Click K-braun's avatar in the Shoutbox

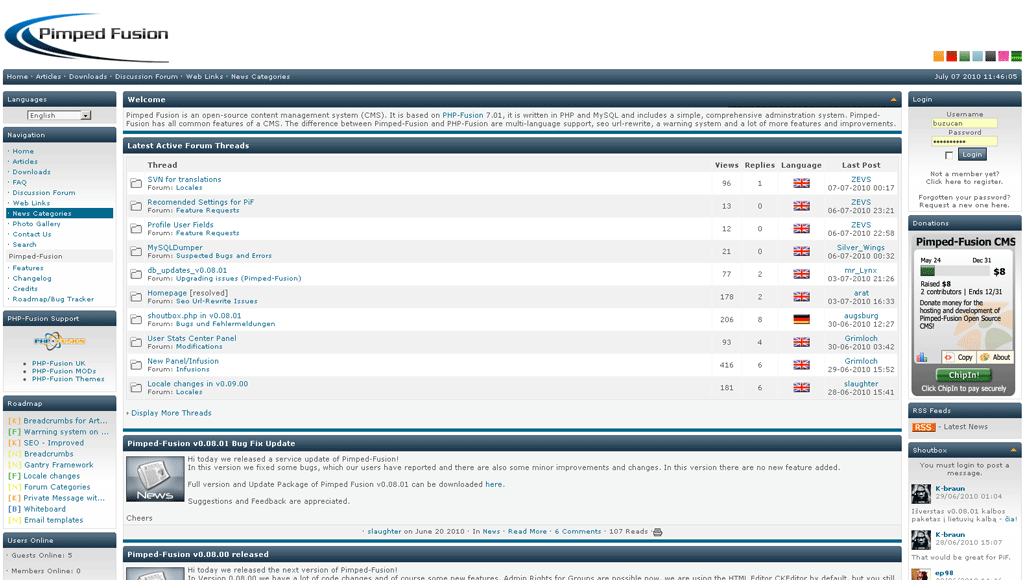(921, 493)
